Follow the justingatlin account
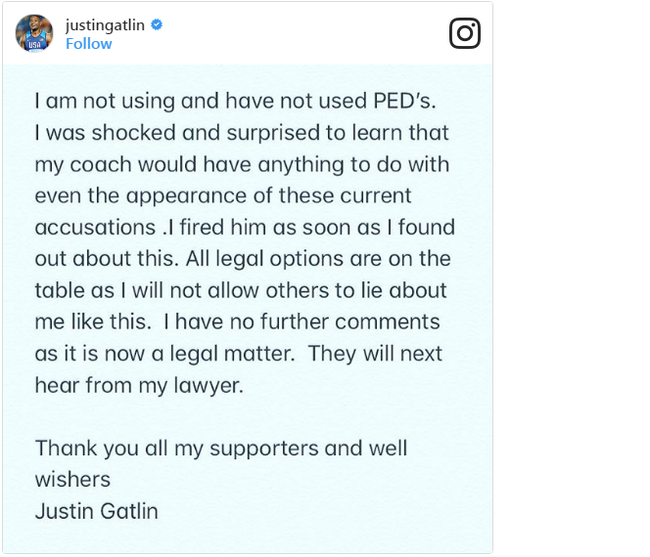 89,44
